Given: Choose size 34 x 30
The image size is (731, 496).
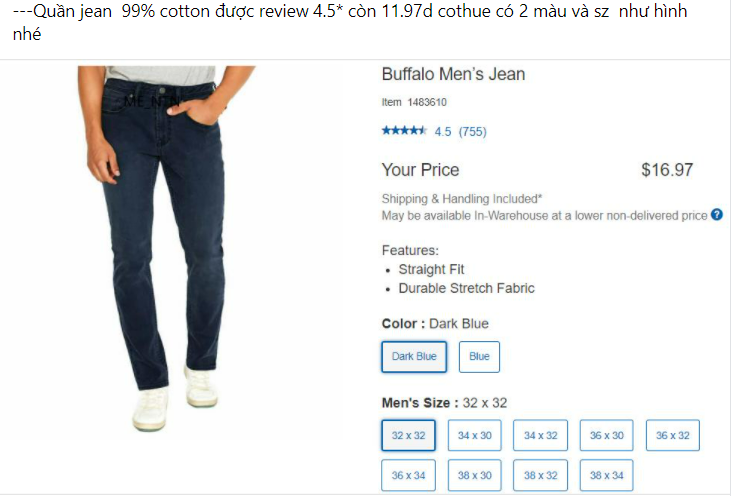Looking at the screenshot, I should pos(474,436).
